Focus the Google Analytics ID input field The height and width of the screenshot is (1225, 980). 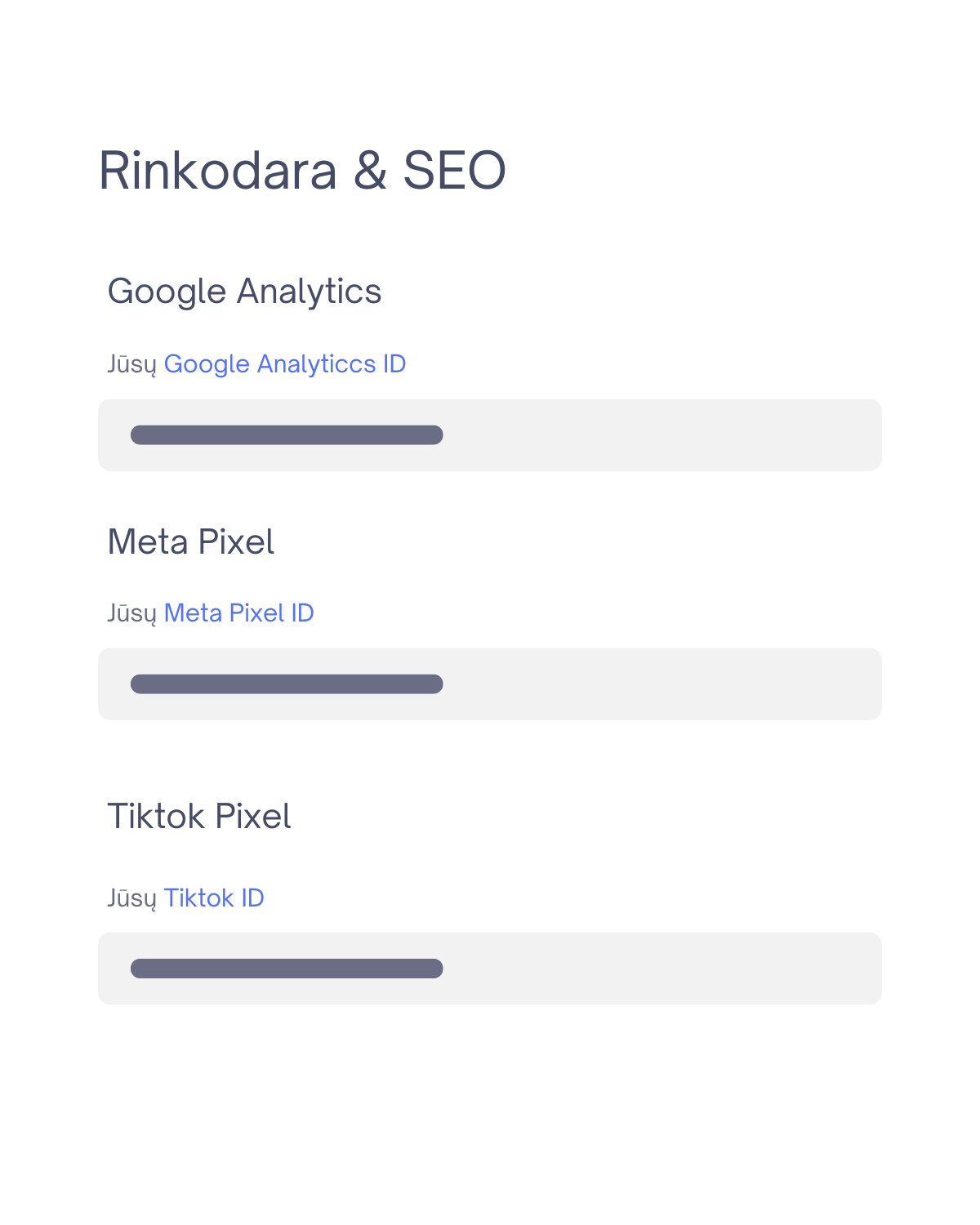[x=490, y=434]
